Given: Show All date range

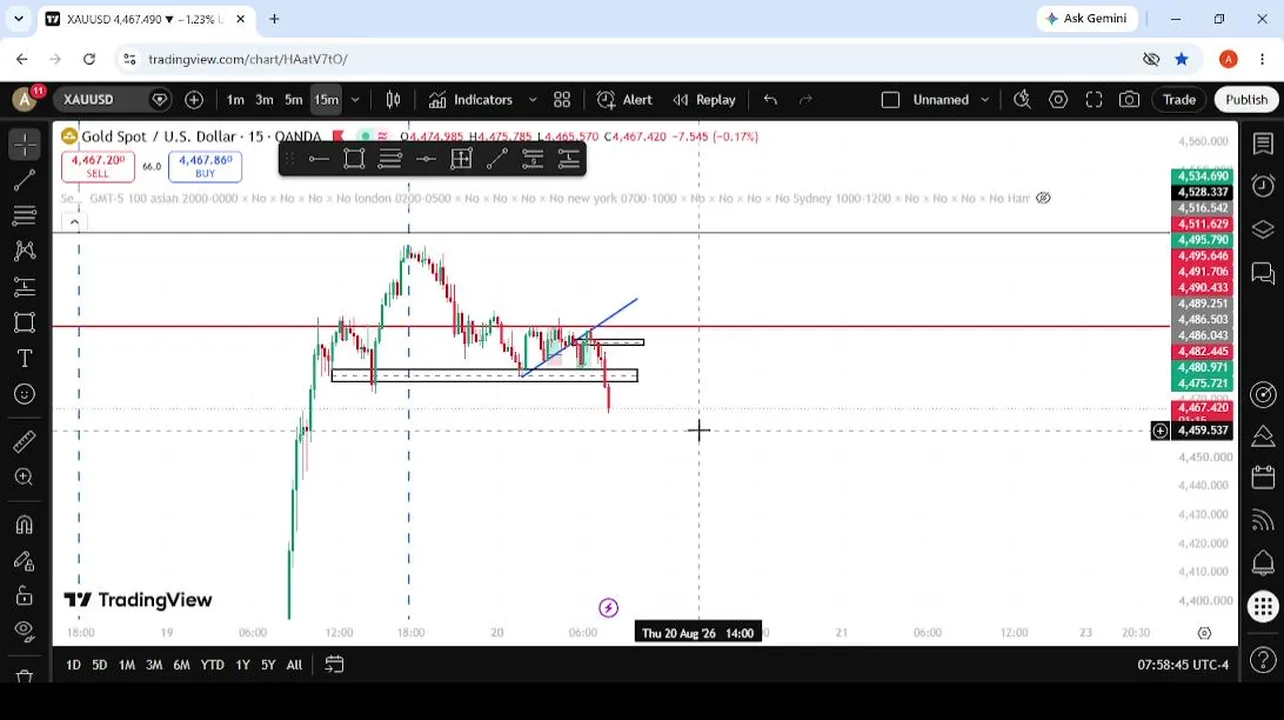Looking at the screenshot, I should click(294, 664).
